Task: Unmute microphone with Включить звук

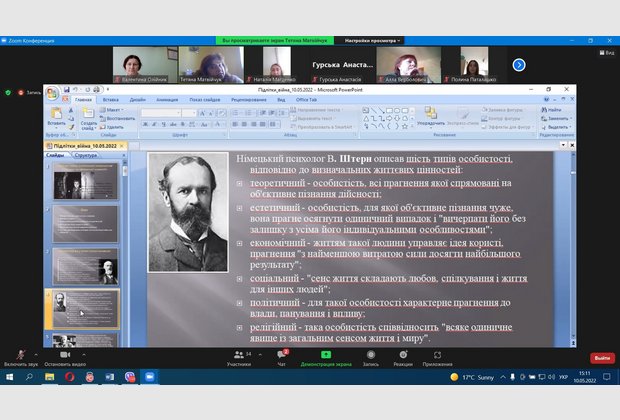Action: (x=19, y=356)
